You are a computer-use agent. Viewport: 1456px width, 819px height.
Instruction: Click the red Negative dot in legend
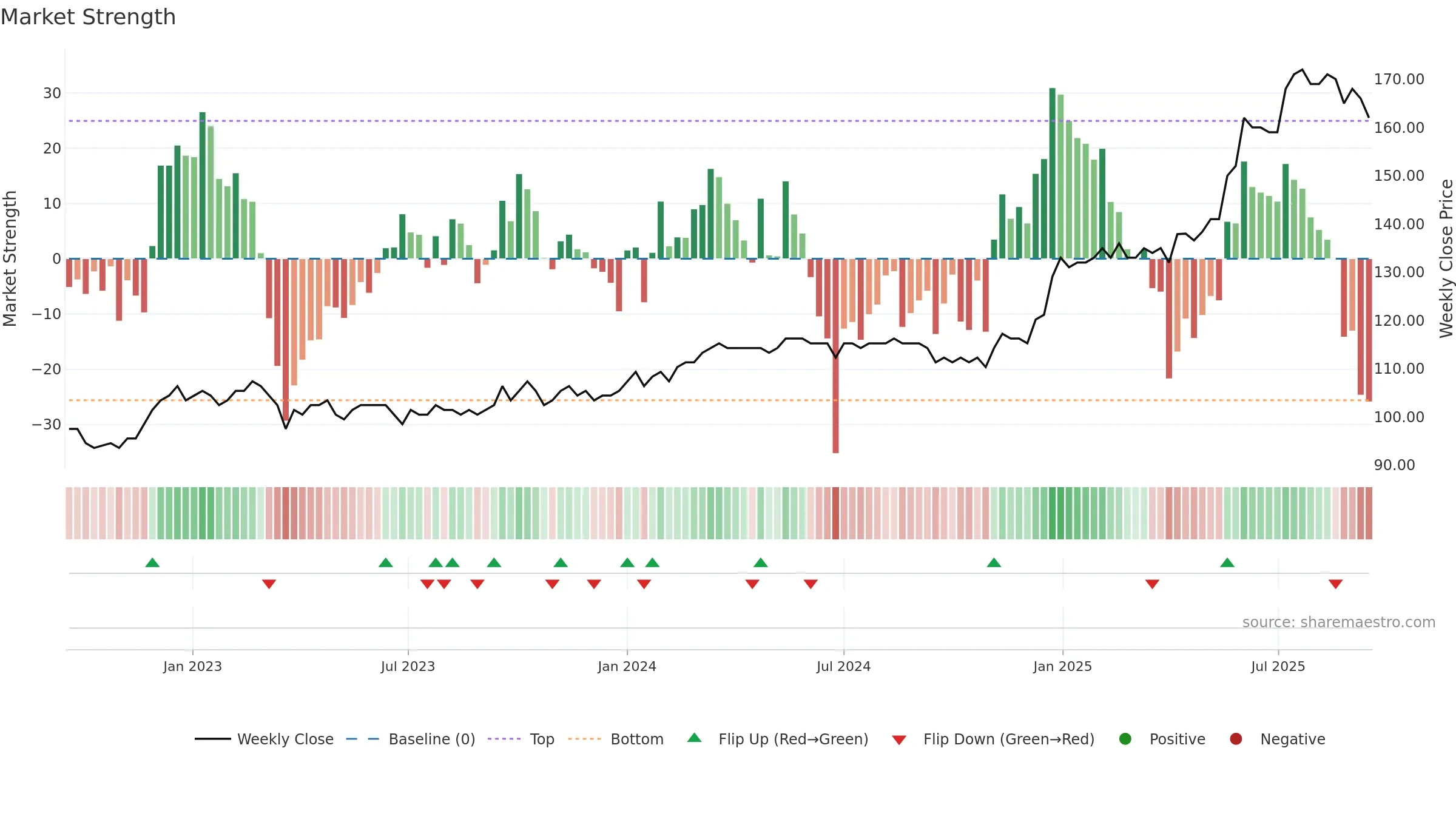1236,739
